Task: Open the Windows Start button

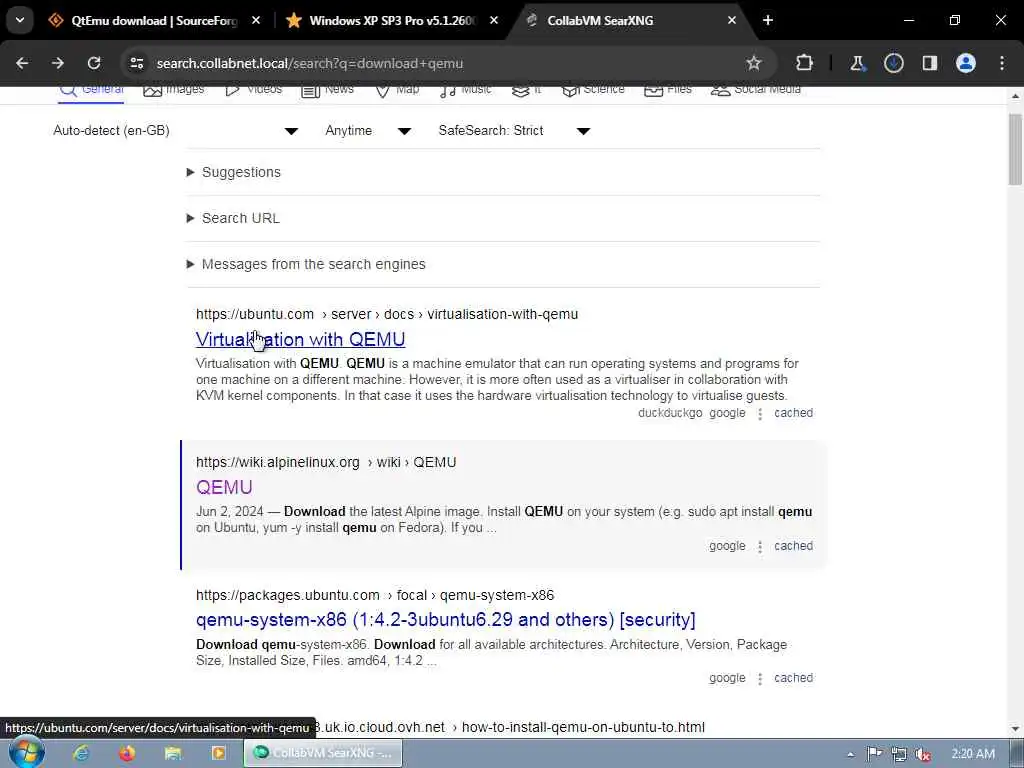Action: [27, 752]
